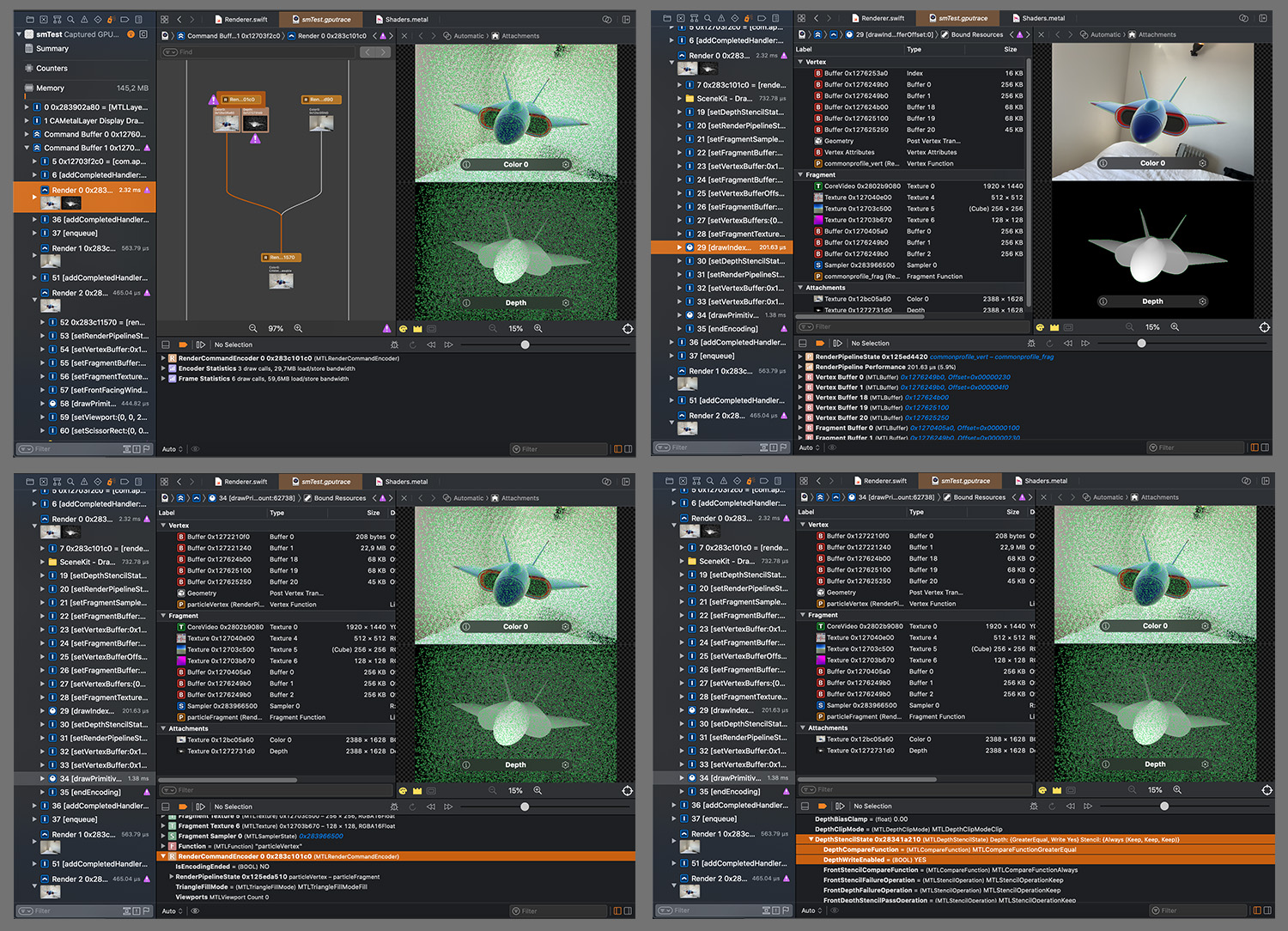Expand Frame Statistics row in top-left window
This screenshot has height=931, width=1288.
pyautogui.click(x=163, y=378)
